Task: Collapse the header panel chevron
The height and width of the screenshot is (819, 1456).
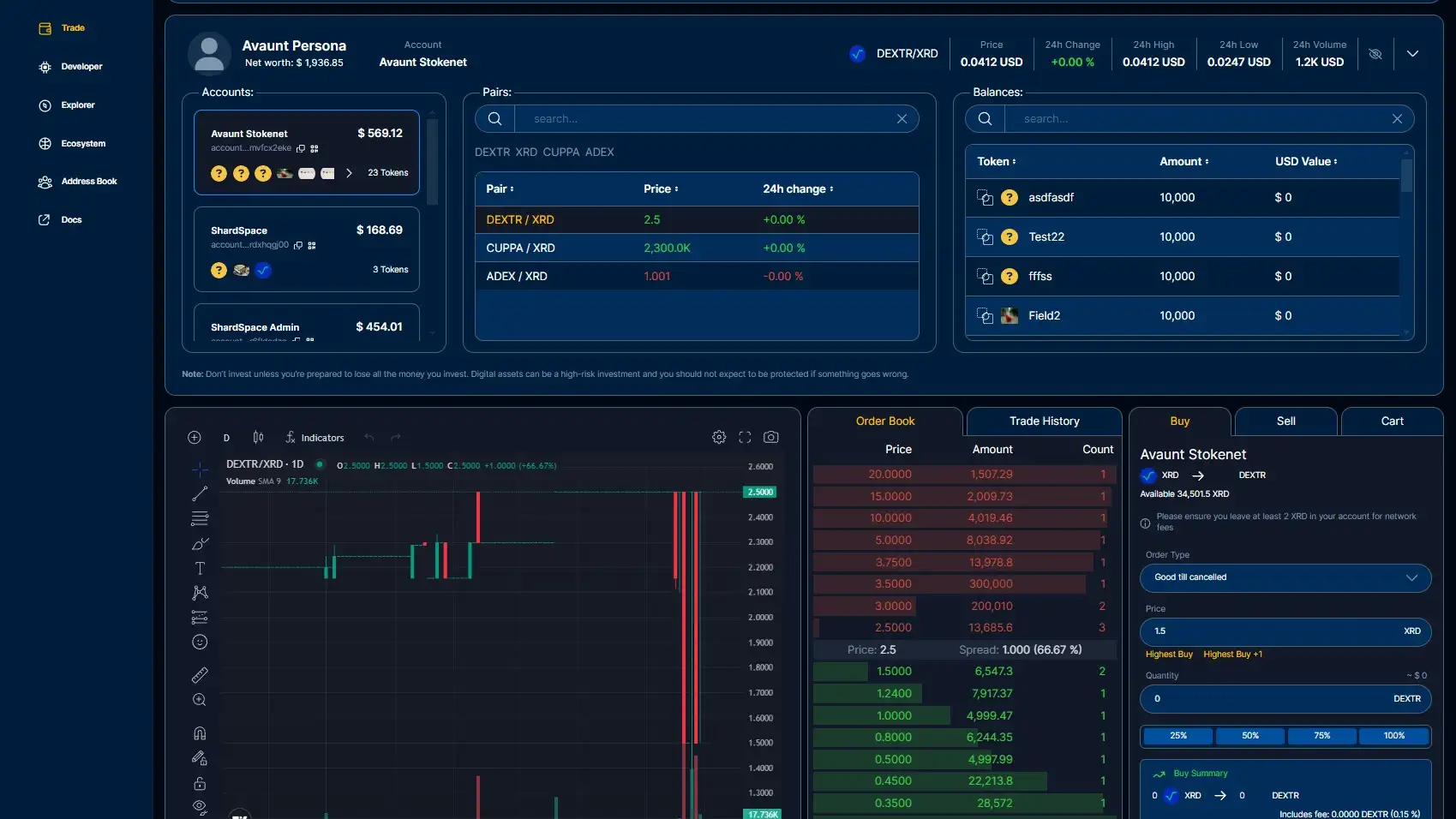Action: pos(1412,54)
